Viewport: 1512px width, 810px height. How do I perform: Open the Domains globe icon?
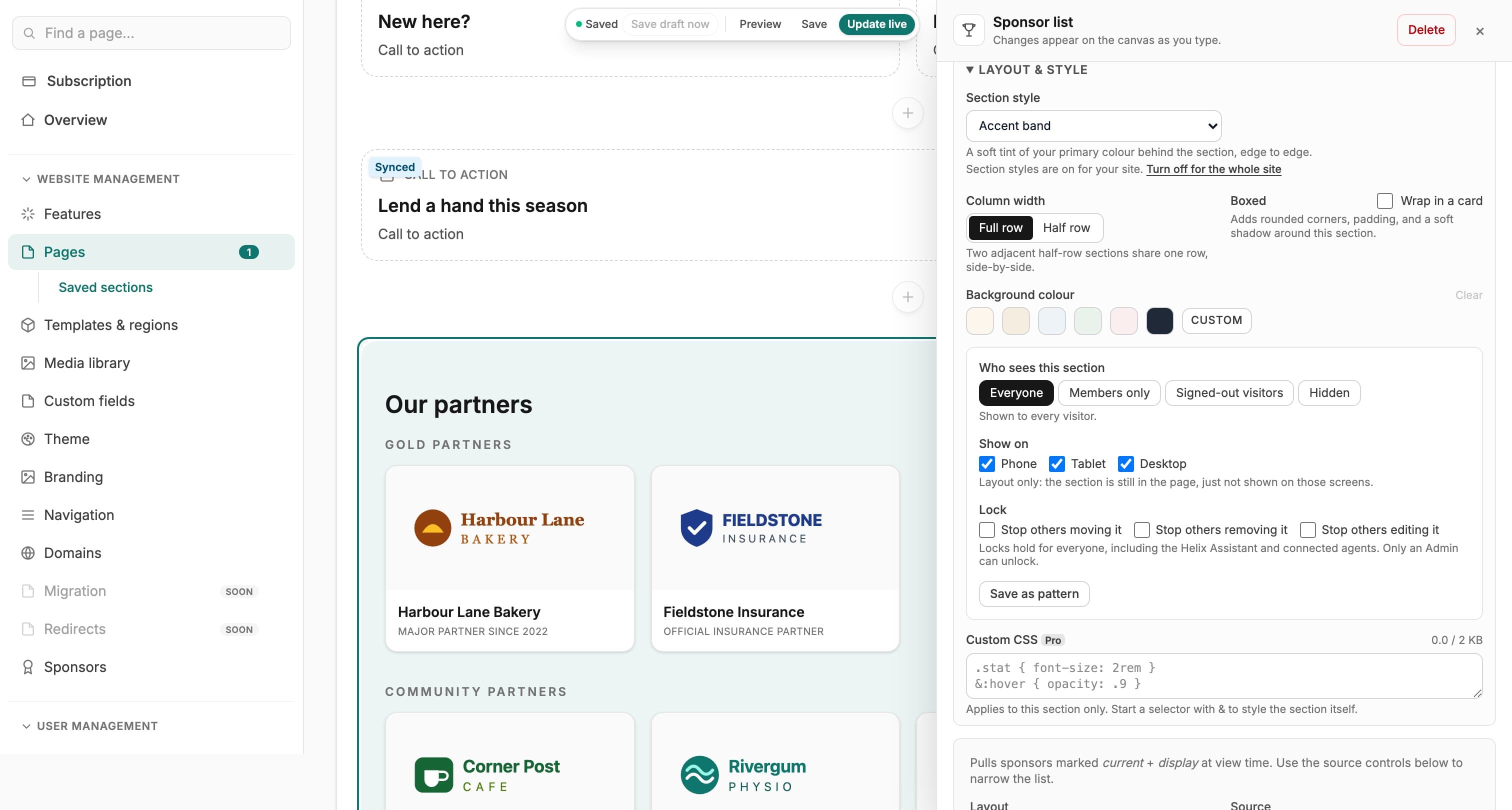(27, 553)
